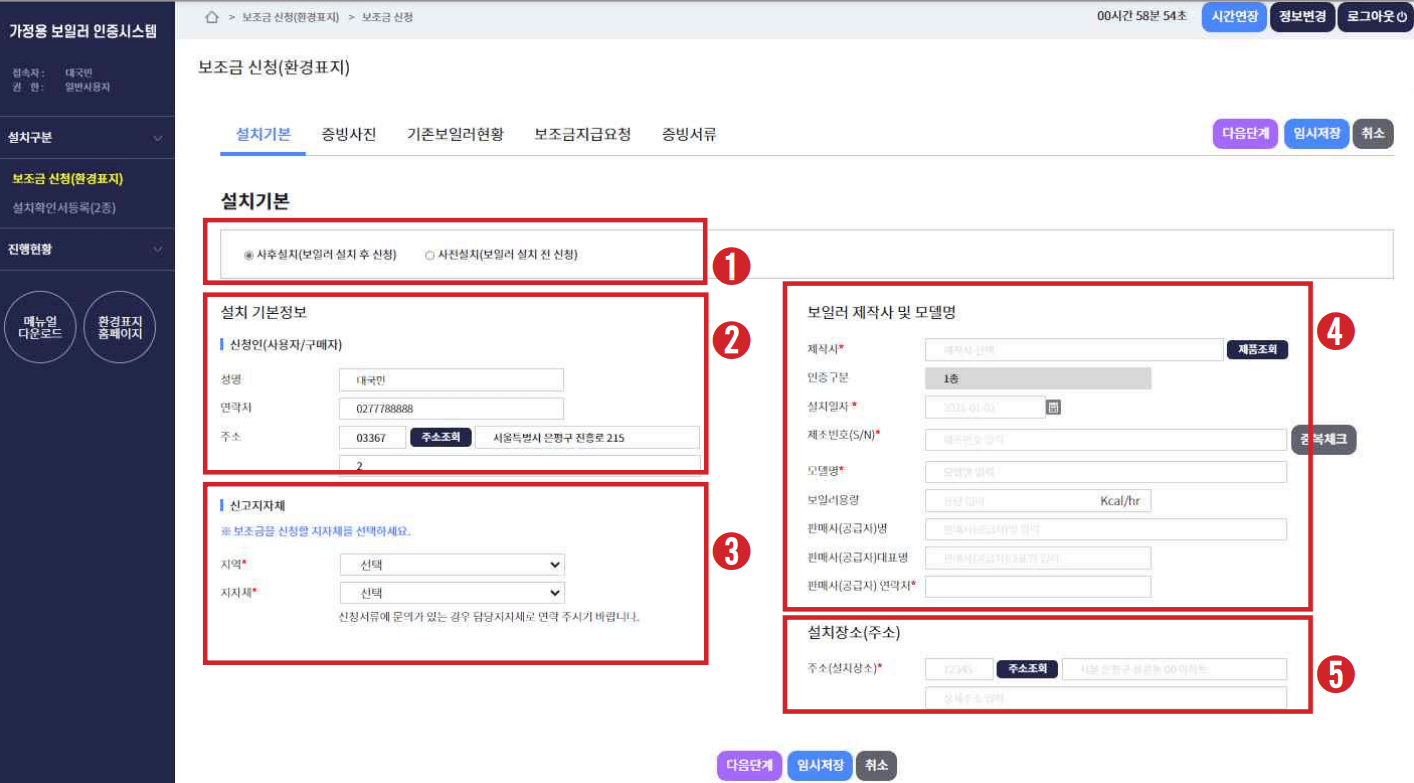1414x783 pixels.
Task: Open 보조금 신청(환경표지) sidebar menu
Action: coord(67,179)
